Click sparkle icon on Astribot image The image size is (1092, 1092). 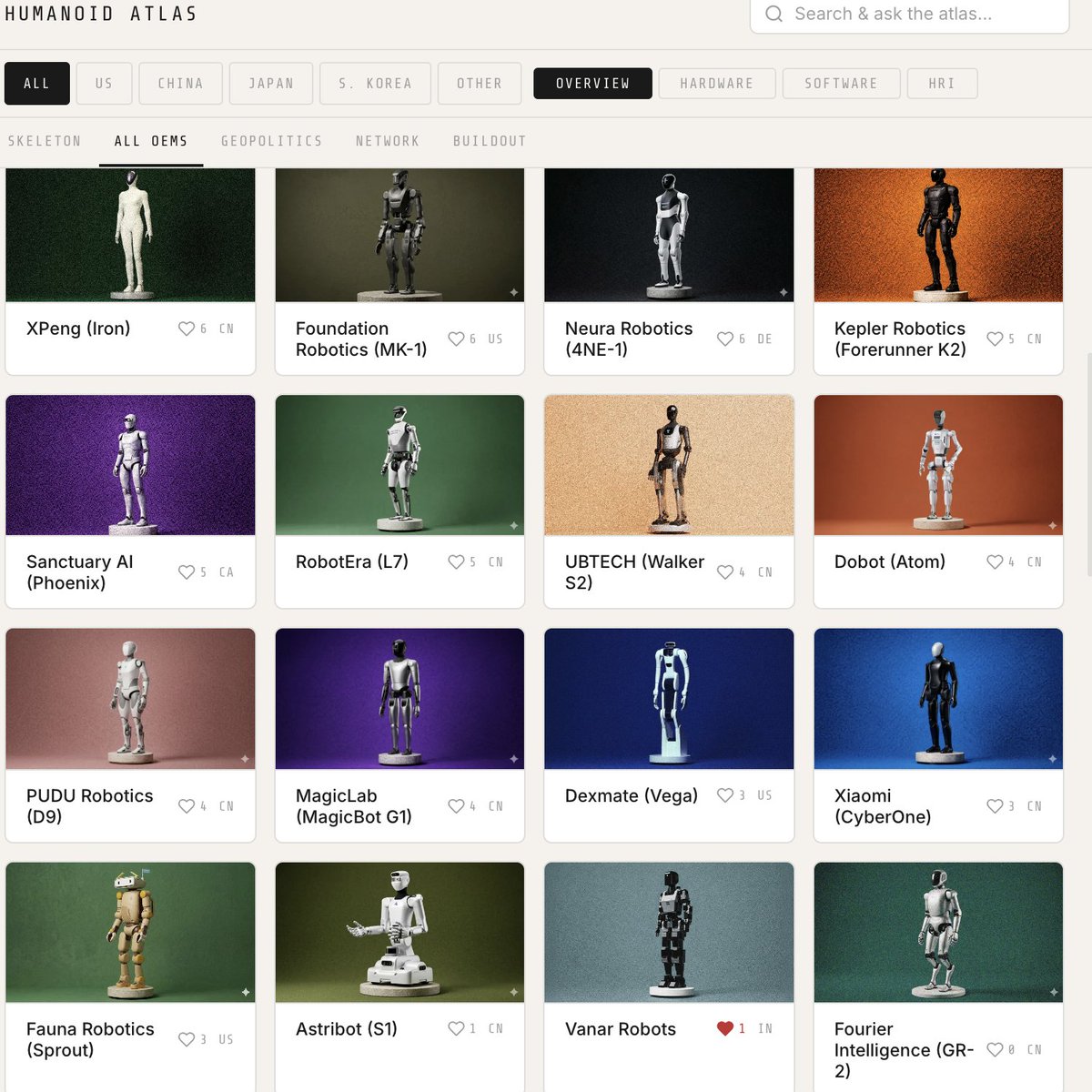(514, 992)
